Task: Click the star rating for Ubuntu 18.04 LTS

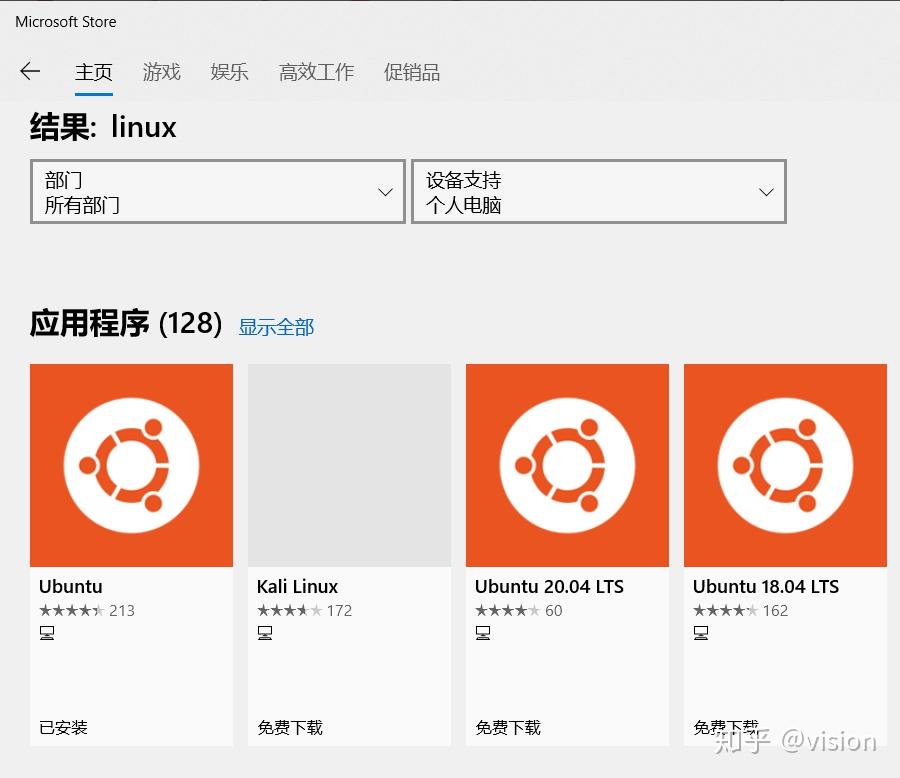Action: click(726, 610)
